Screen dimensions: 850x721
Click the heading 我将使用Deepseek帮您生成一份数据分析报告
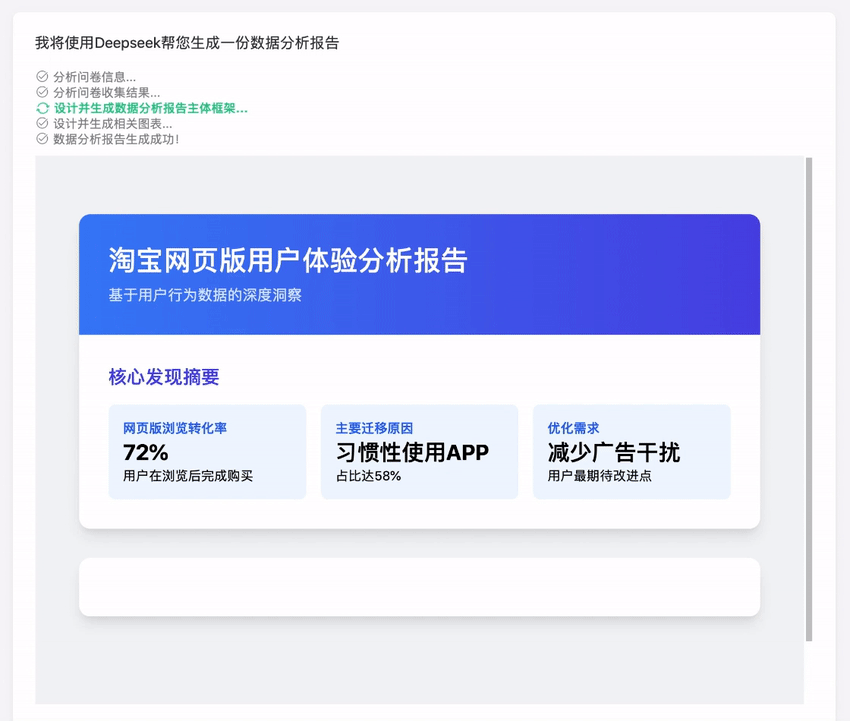[x=187, y=43]
